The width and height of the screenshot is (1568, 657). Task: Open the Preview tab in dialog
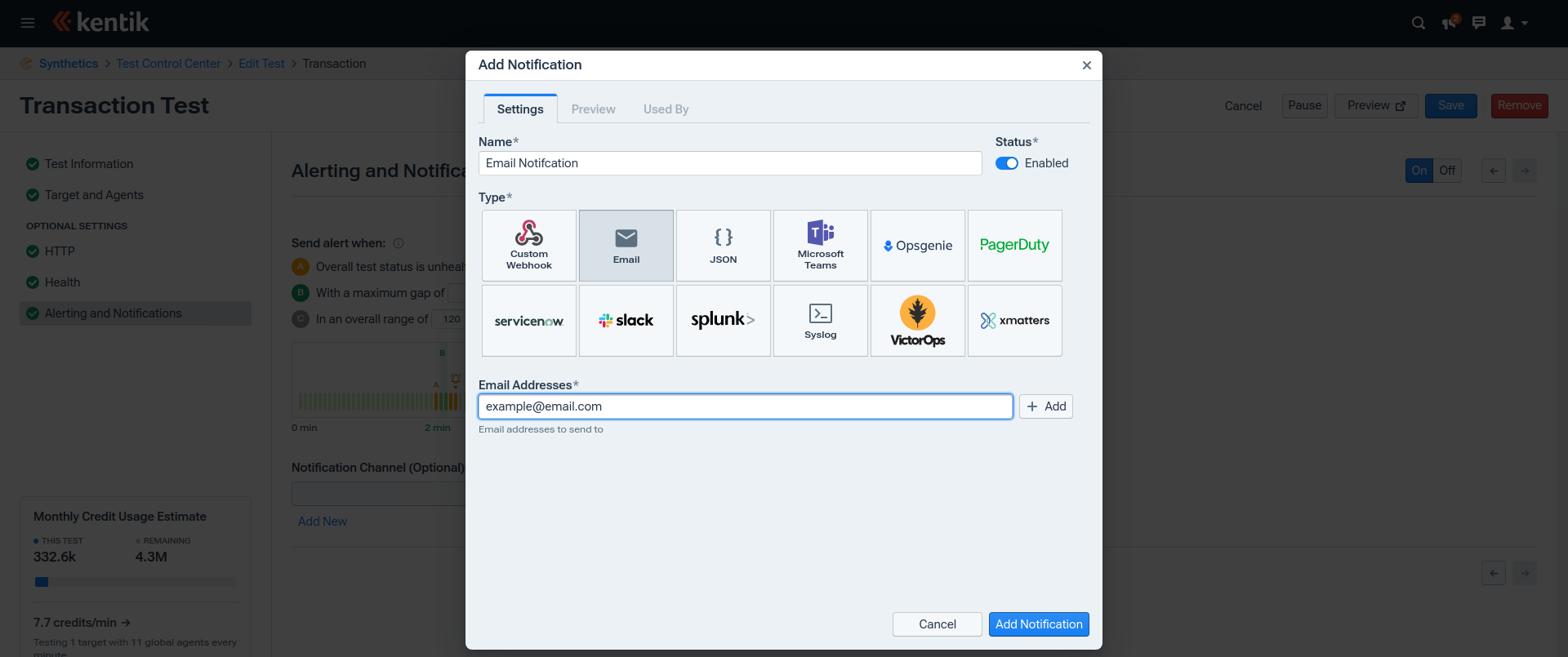tap(594, 109)
